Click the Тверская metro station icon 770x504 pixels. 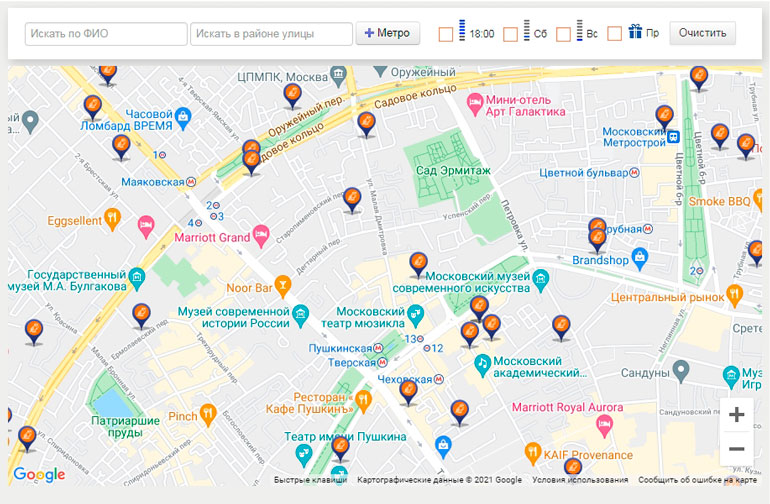pos(382,363)
